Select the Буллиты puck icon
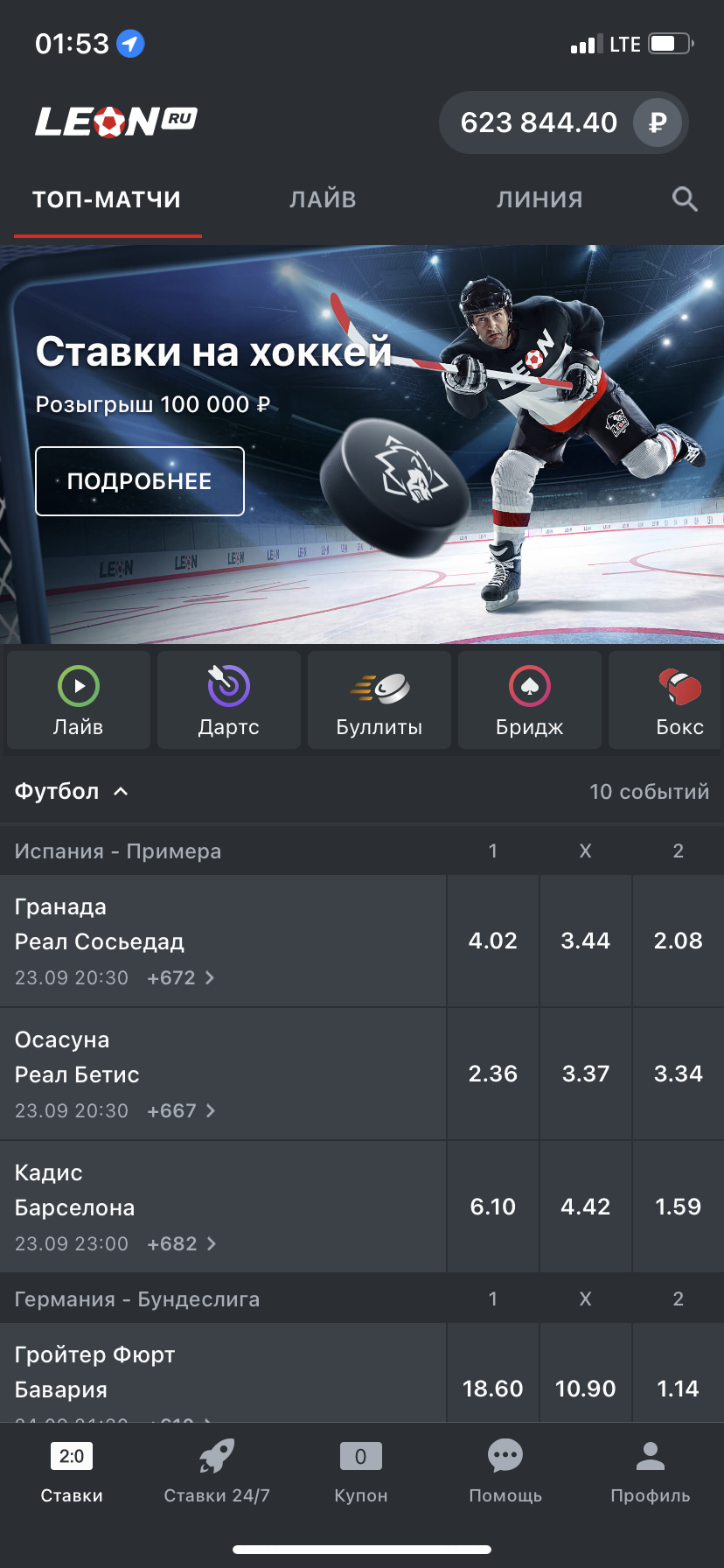Screen dimensions: 724x1568 pyautogui.click(x=379, y=688)
